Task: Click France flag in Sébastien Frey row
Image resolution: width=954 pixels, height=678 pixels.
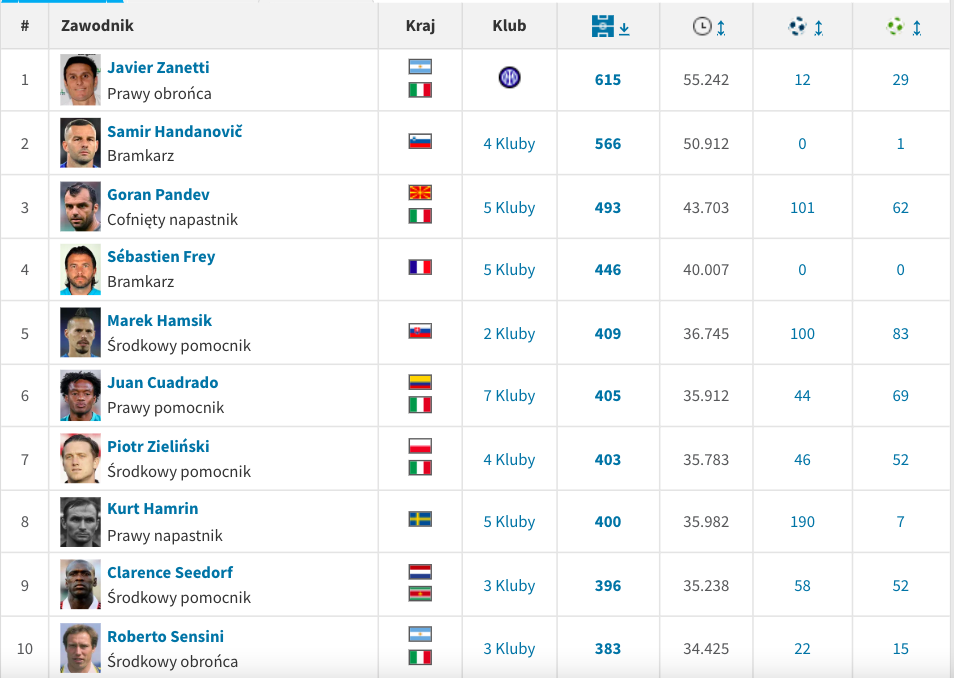Action: point(420,267)
